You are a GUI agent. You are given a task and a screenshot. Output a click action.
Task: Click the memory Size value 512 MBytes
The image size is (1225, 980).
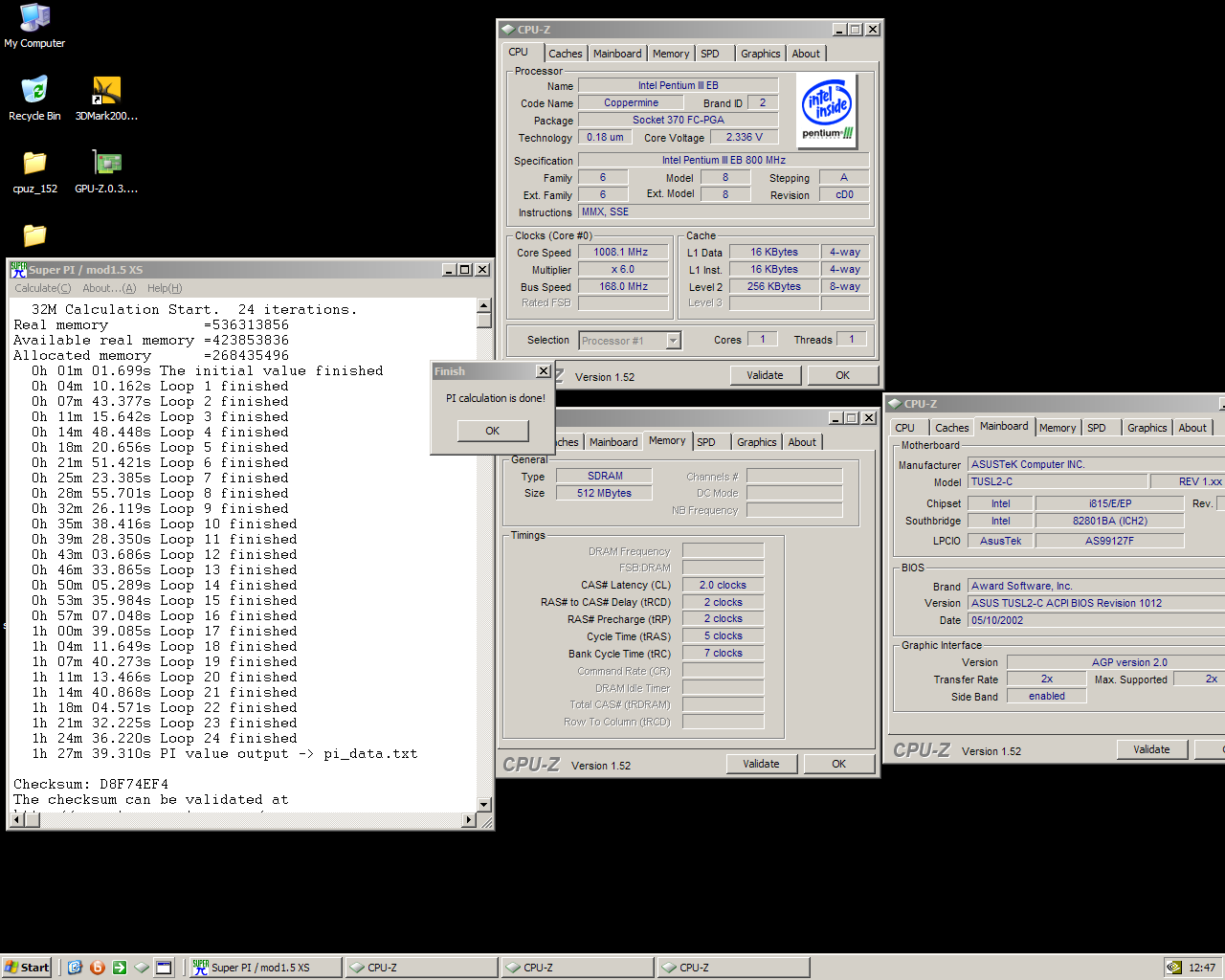coord(604,494)
